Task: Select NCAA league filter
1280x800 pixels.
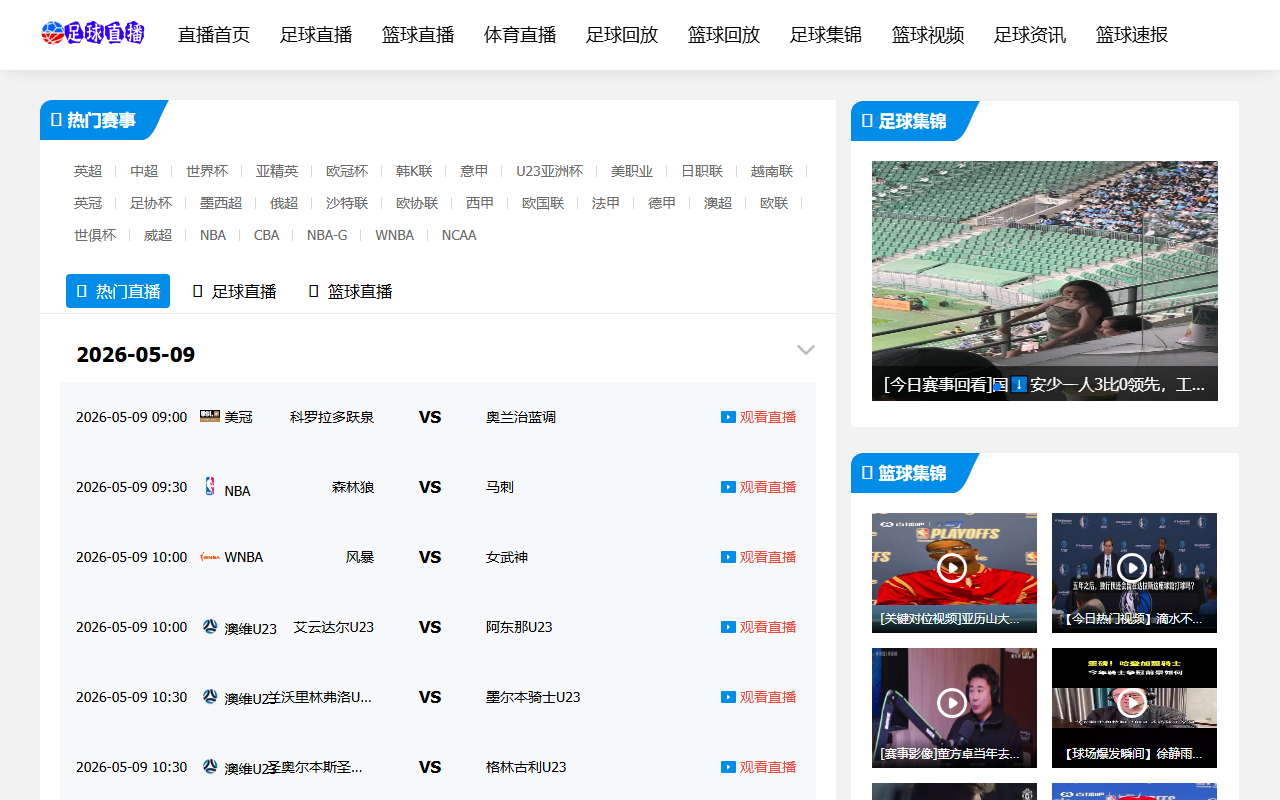Action: coord(459,235)
